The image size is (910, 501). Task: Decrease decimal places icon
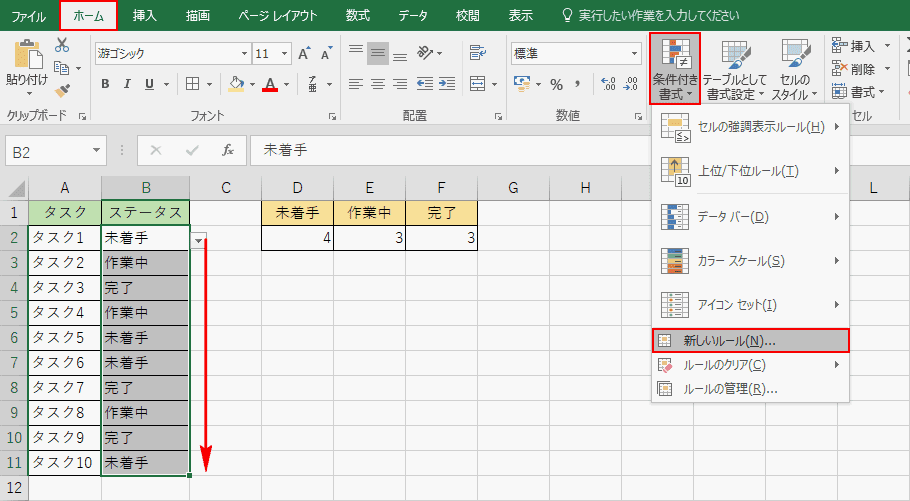[631, 85]
